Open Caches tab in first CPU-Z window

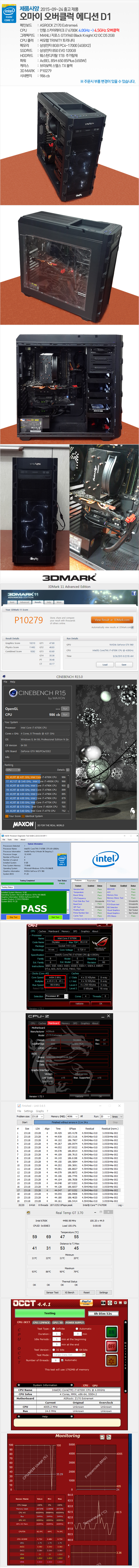(42, 931)
